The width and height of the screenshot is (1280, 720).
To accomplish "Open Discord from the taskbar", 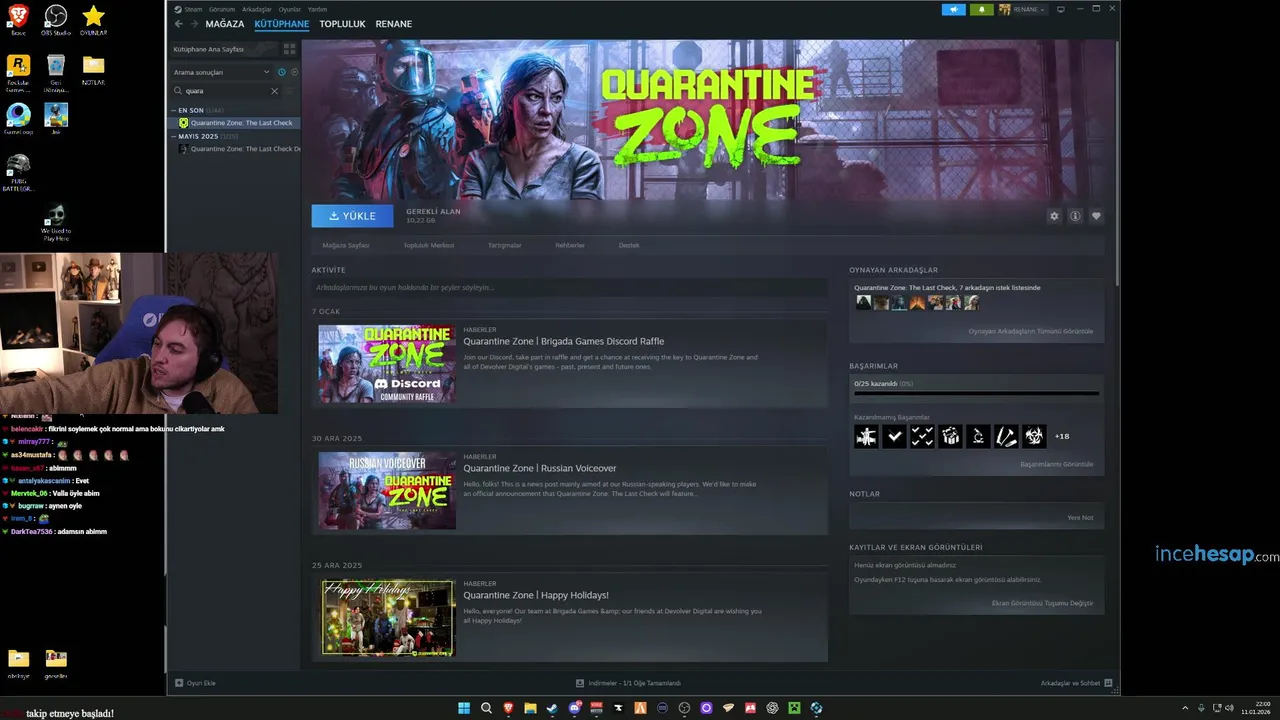I will [x=575, y=708].
